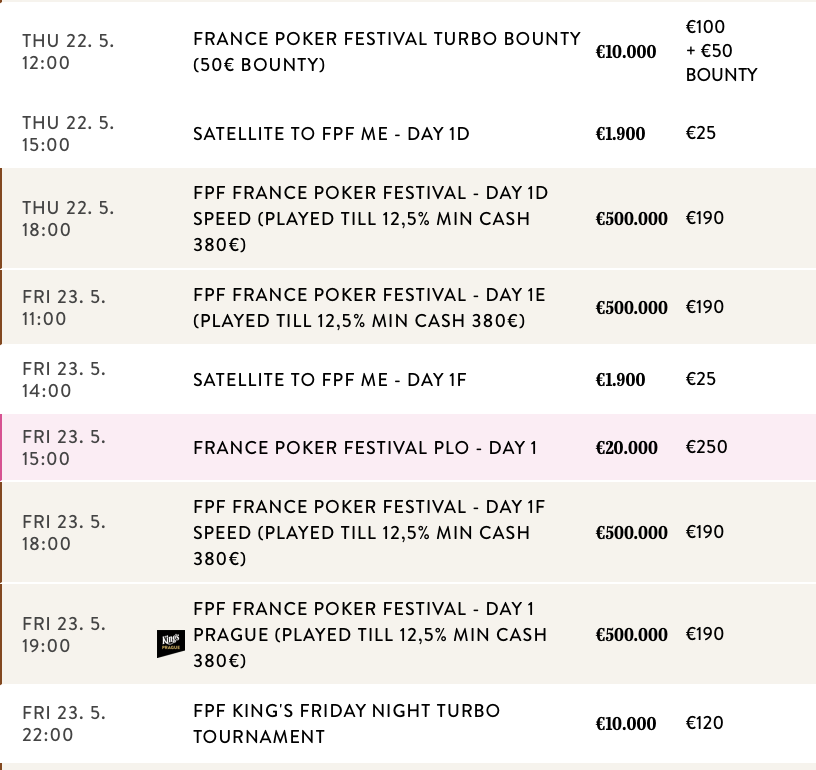Click €20.000 guarantee of PLO event
The height and width of the screenshot is (770, 816).
point(627,448)
